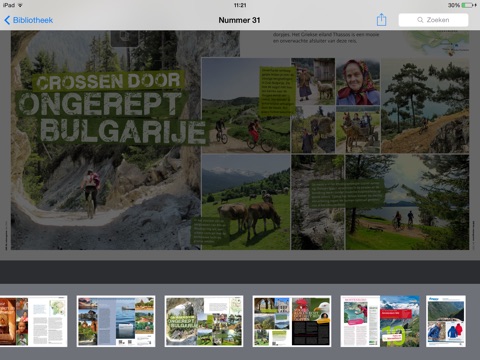Tap the photo of the woman with headscarf

[358, 82]
